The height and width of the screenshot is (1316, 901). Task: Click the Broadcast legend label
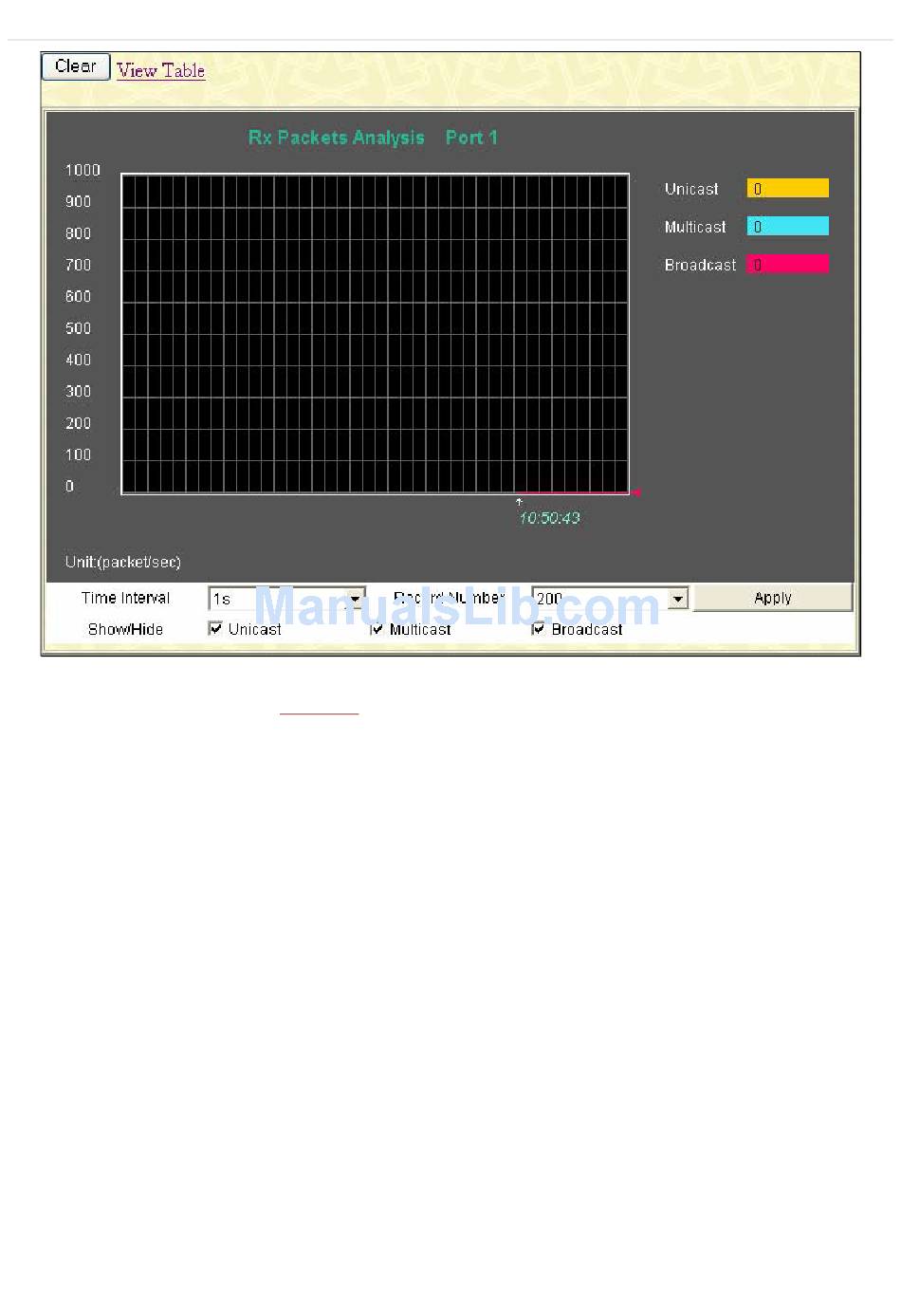(700, 265)
